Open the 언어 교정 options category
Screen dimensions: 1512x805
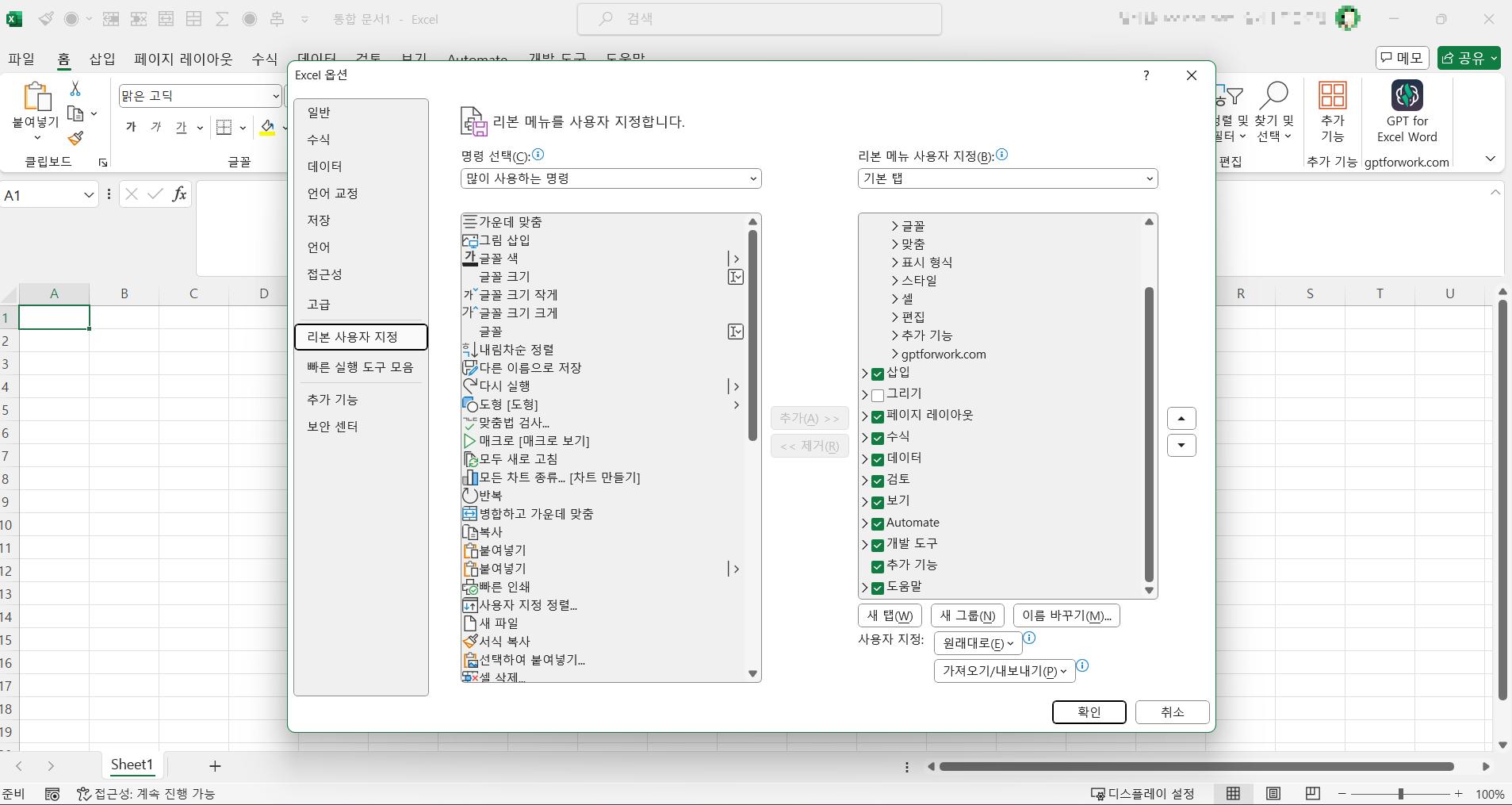click(361, 194)
